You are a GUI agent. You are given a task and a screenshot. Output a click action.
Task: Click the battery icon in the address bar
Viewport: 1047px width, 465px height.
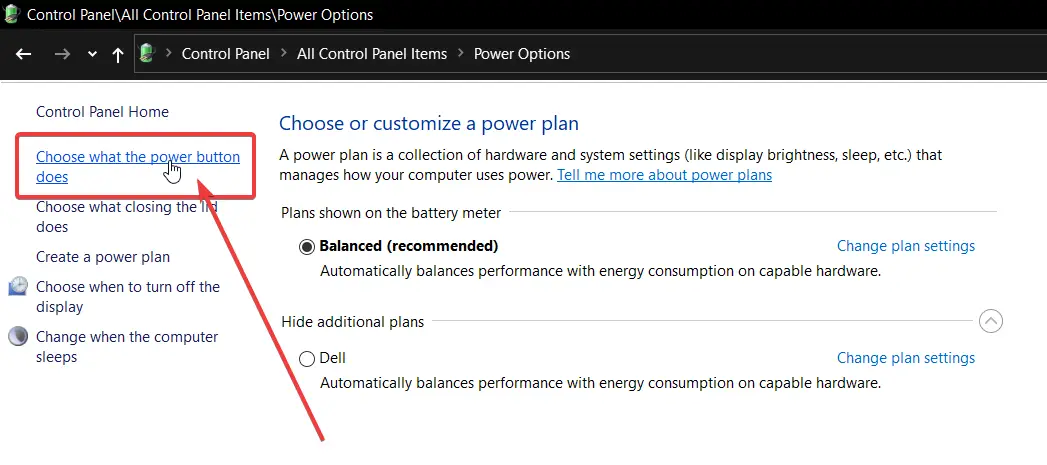point(147,53)
